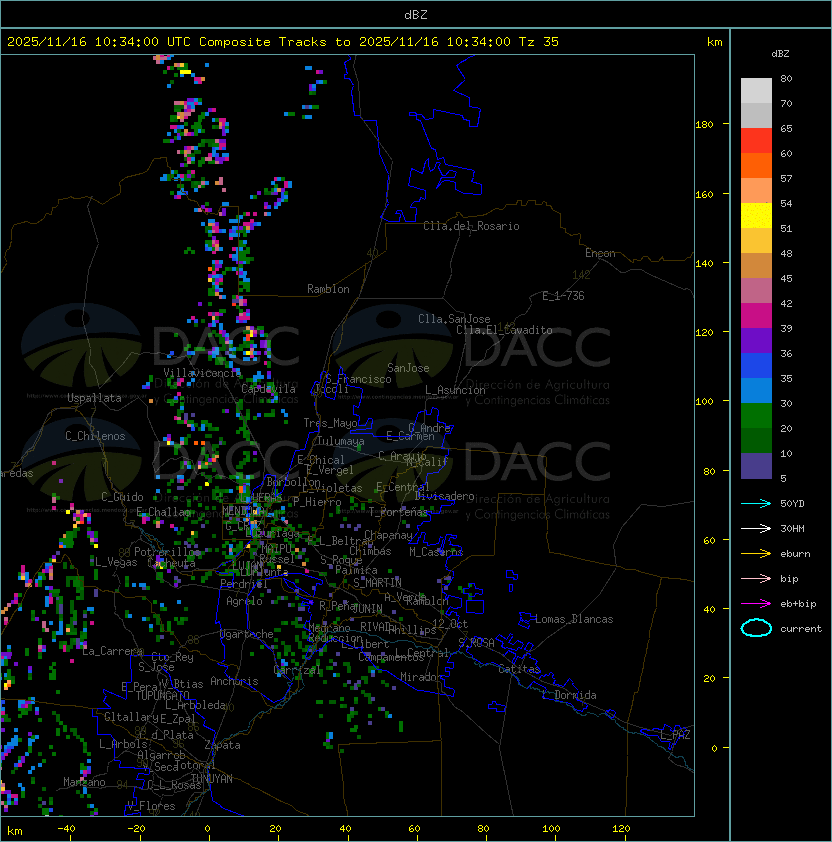Pick the slate-purple bottom swatch above 5
The image size is (832, 842).
tap(756, 466)
